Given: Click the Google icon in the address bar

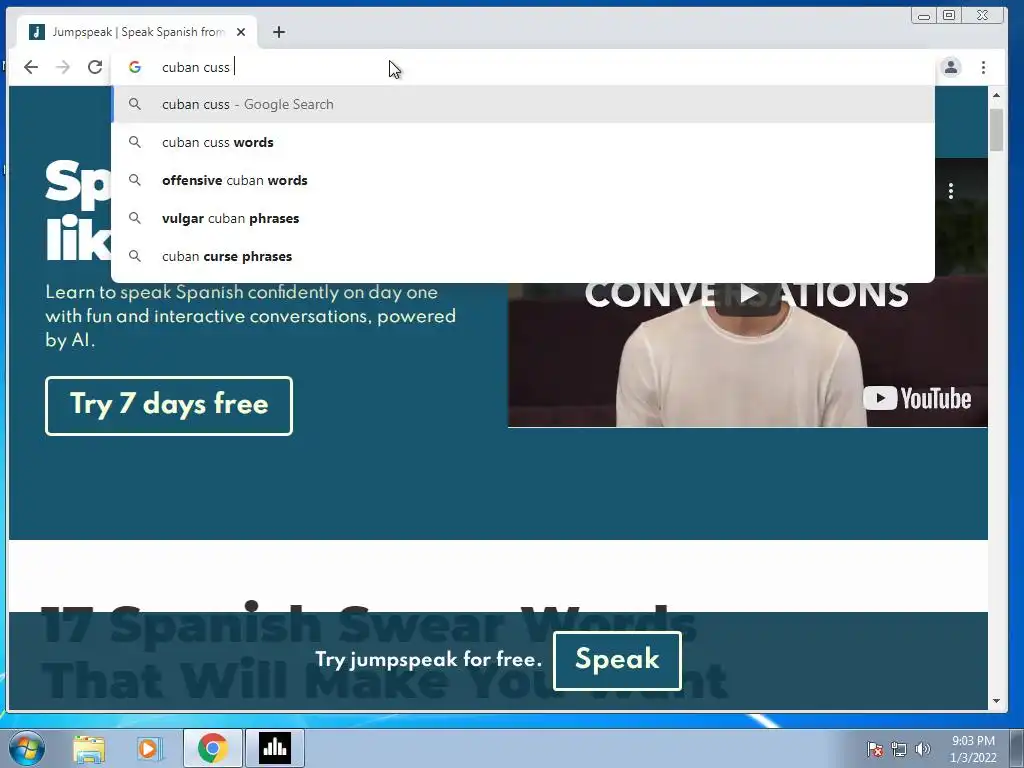Looking at the screenshot, I should 135,67.
